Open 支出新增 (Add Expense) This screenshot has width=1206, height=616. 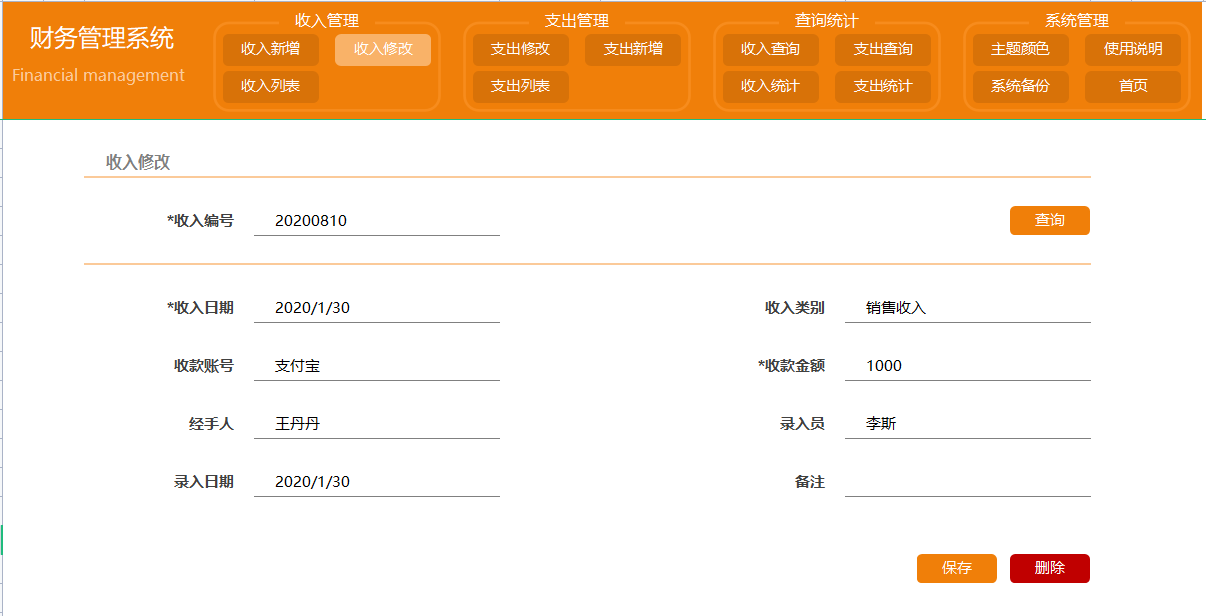coord(631,48)
